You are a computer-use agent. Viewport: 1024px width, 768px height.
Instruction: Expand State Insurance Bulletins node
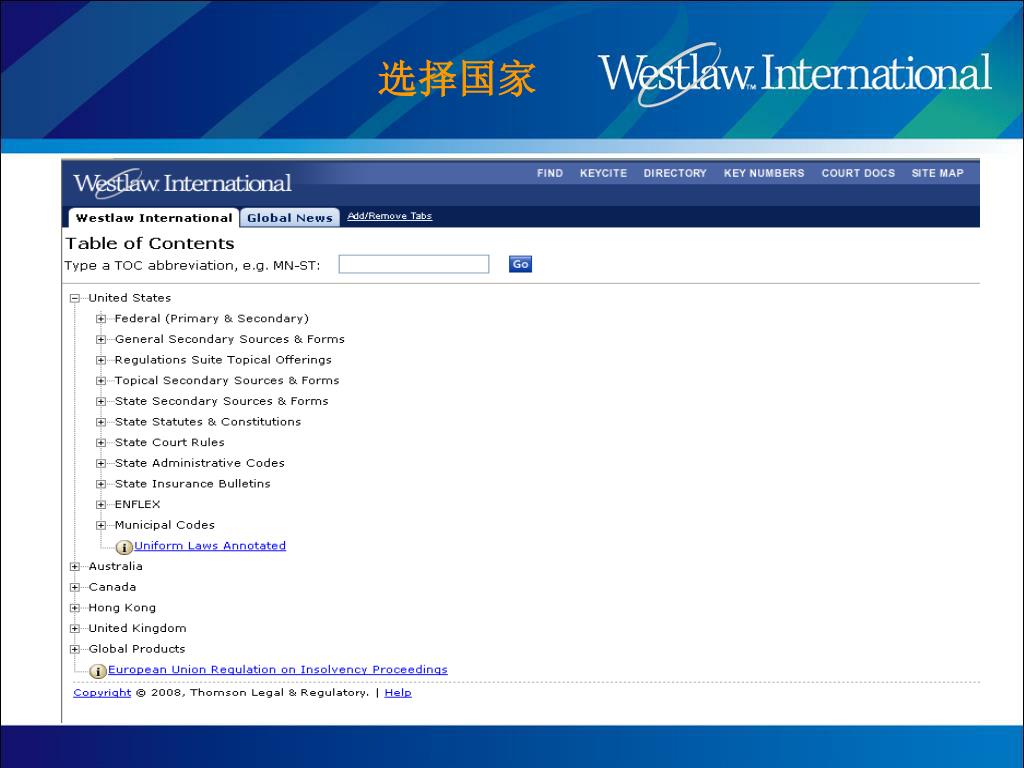pos(101,485)
